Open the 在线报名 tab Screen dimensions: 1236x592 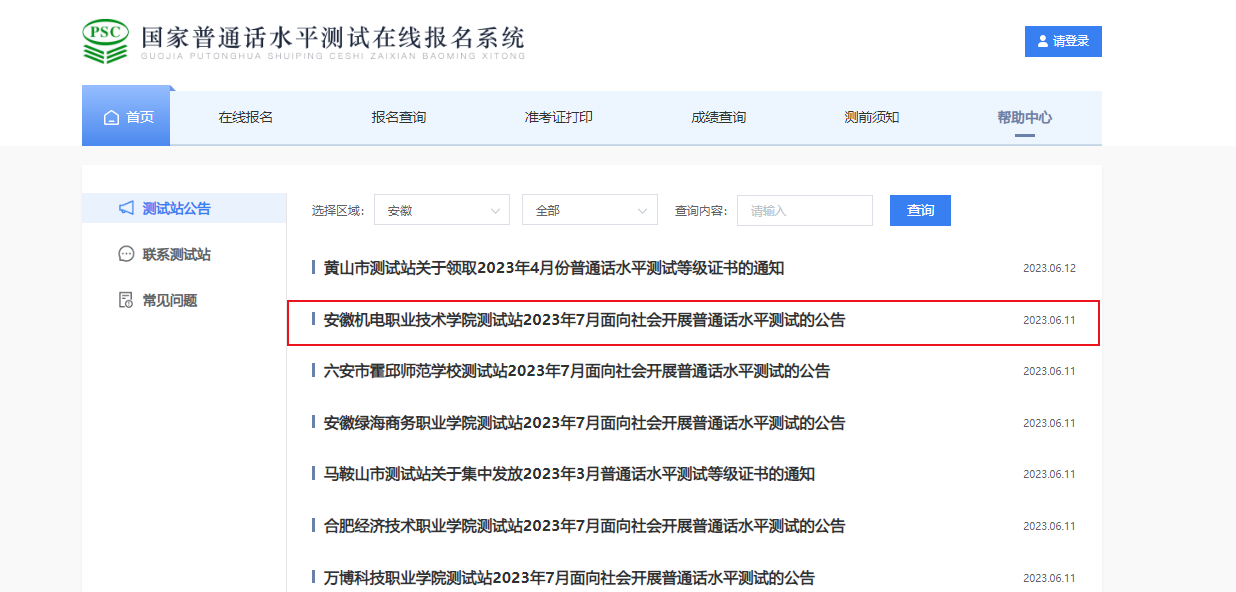[246, 118]
